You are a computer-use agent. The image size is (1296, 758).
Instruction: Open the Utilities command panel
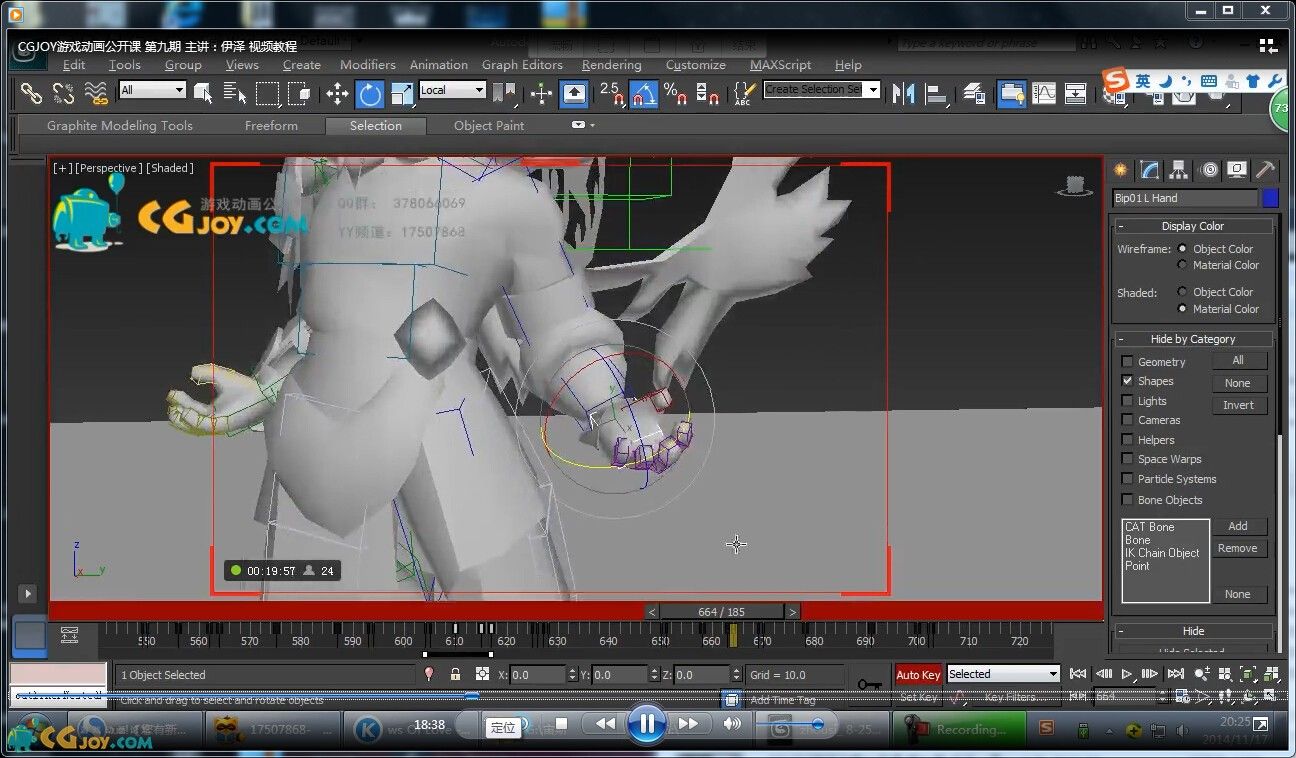[x=1266, y=169]
